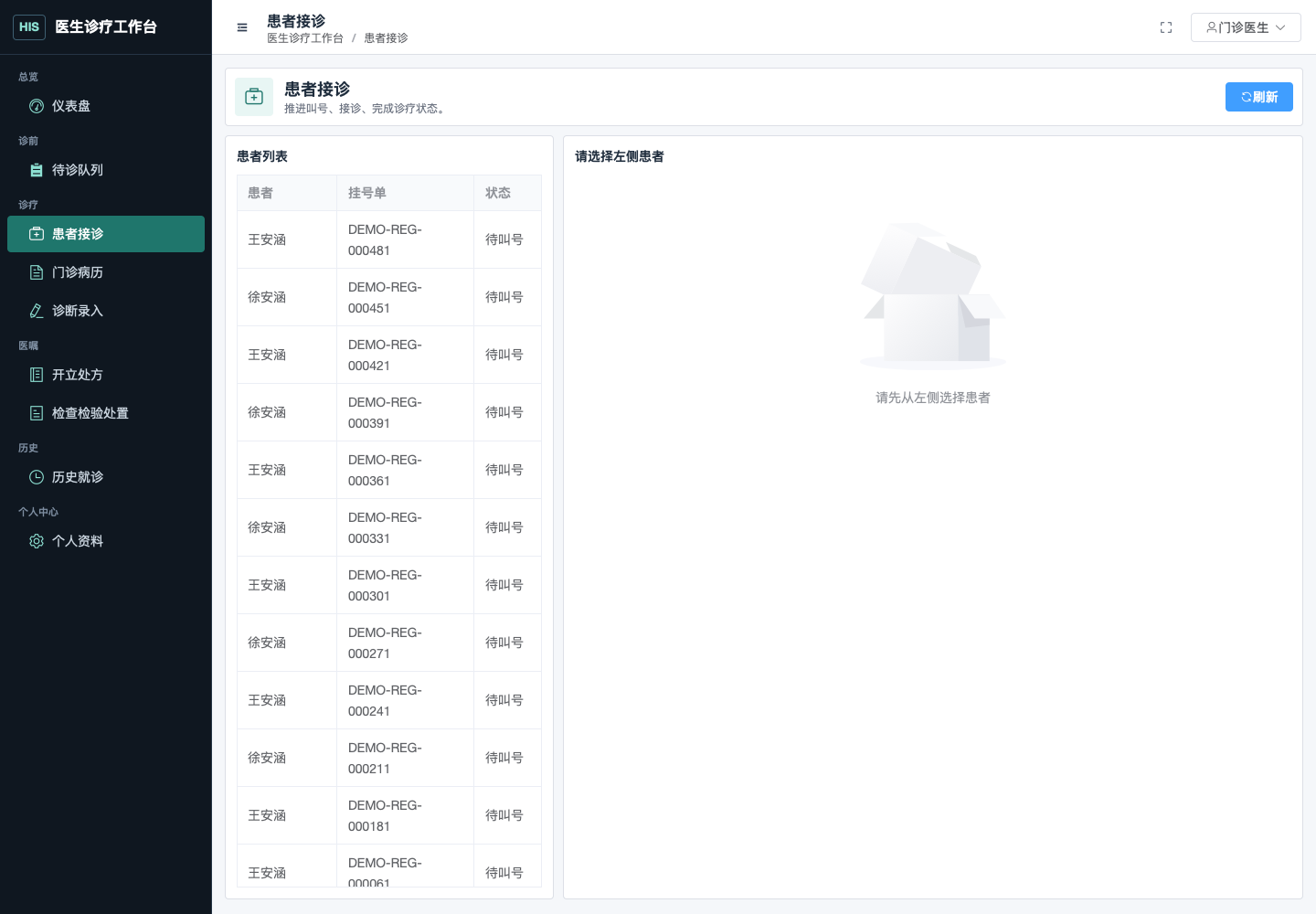Click the list icon beside 检查检验处置
The height and width of the screenshot is (914, 1316).
tap(37, 413)
